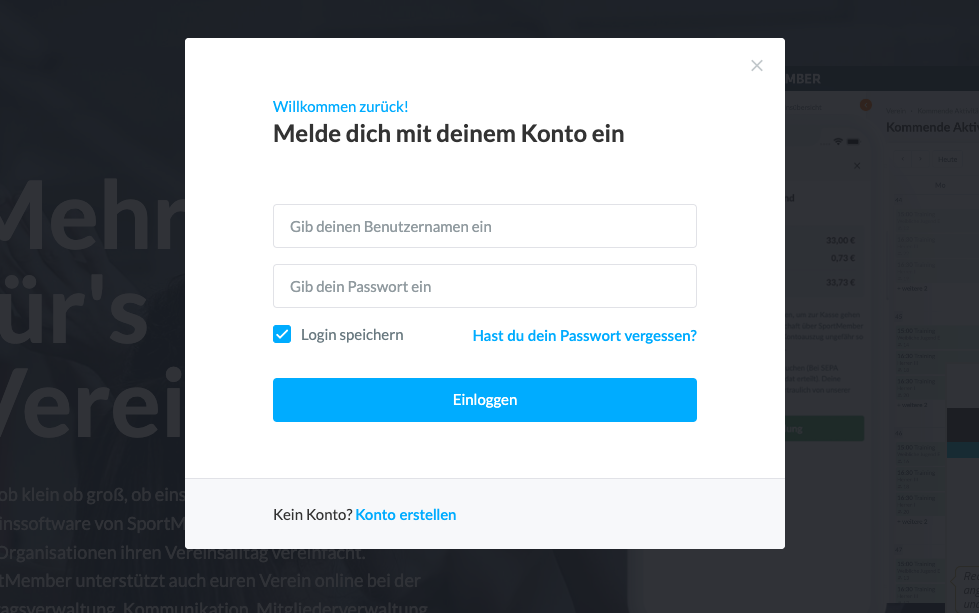The height and width of the screenshot is (613, 979).
Task: Click the 'Login speichern' label text
Action: 352,335
